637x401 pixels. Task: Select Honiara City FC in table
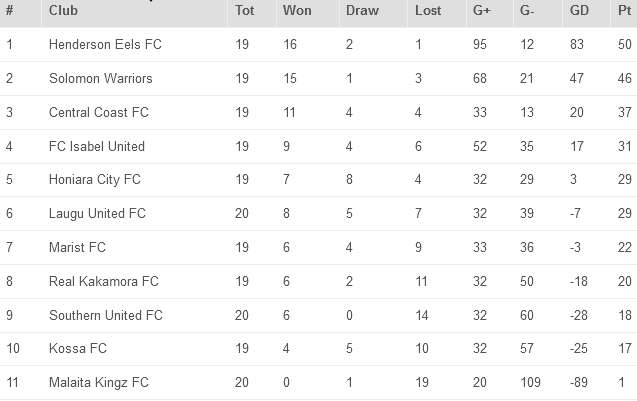95,180
